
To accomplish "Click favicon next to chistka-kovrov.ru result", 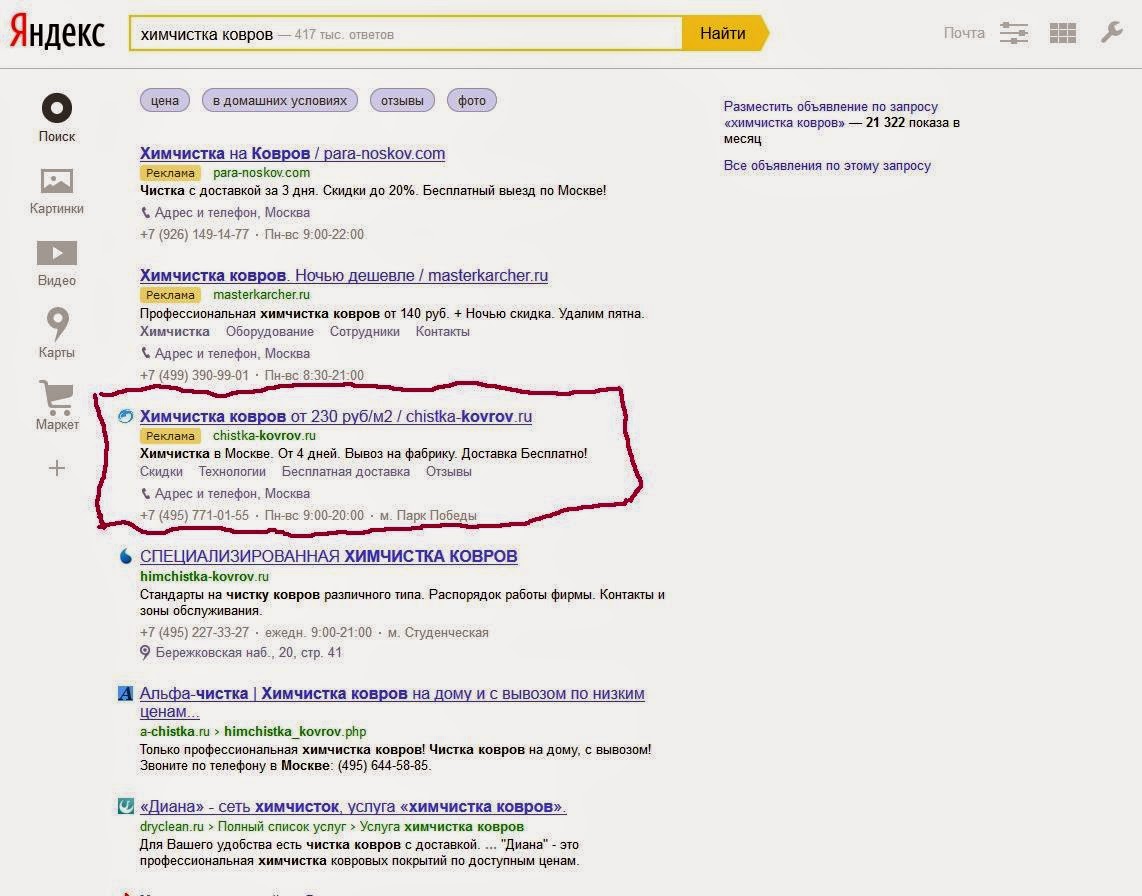I will [125, 416].
